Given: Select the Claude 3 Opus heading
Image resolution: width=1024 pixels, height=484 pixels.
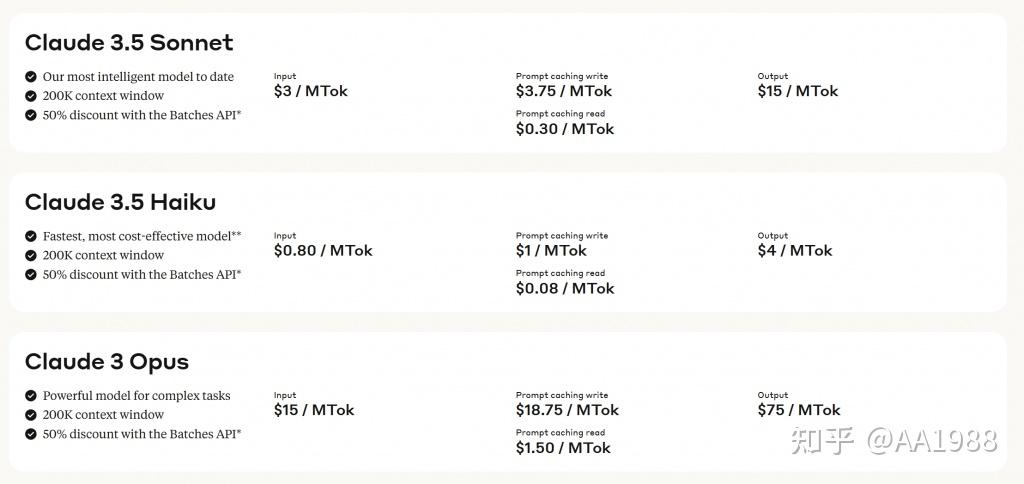Looking at the screenshot, I should (107, 362).
